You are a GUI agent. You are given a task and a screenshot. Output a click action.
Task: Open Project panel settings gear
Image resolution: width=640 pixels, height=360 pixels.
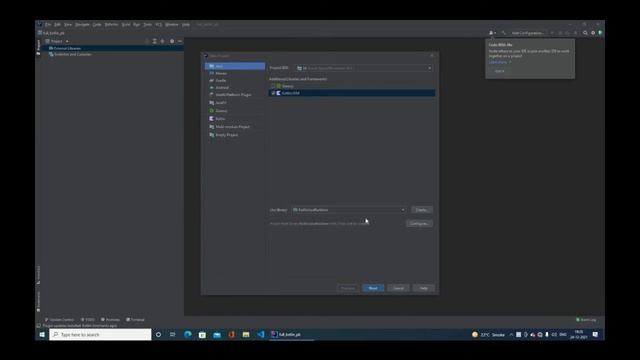(x=172, y=41)
